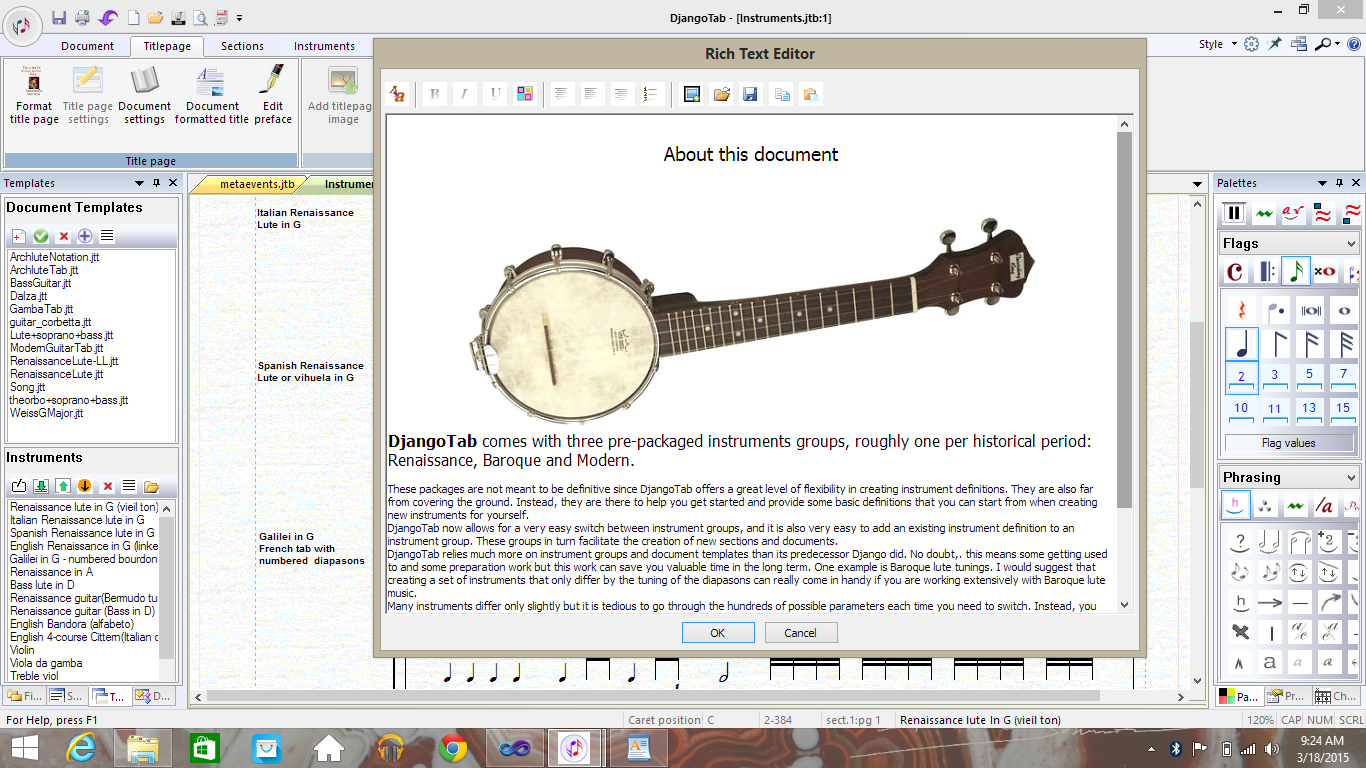
Task: Click the numbered list icon
Action: pyautogui.click(x=652, y=94)
